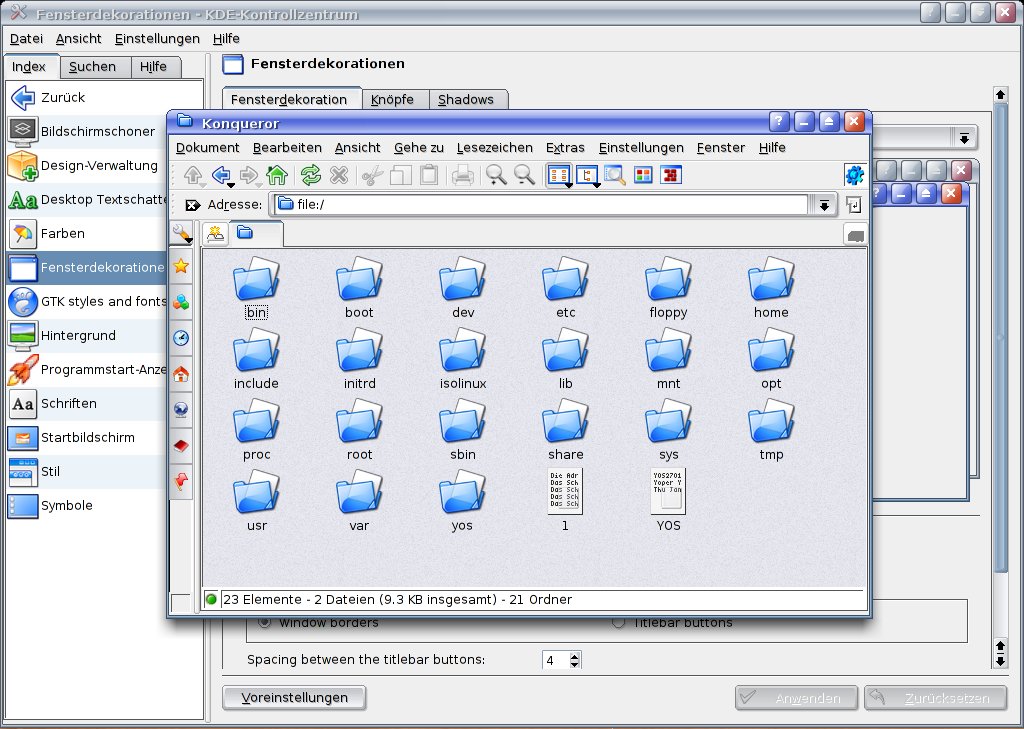Viewport: 1024px width, 729px height.
Task: Reload the current folder with green arrows
Action: point(311,175)
